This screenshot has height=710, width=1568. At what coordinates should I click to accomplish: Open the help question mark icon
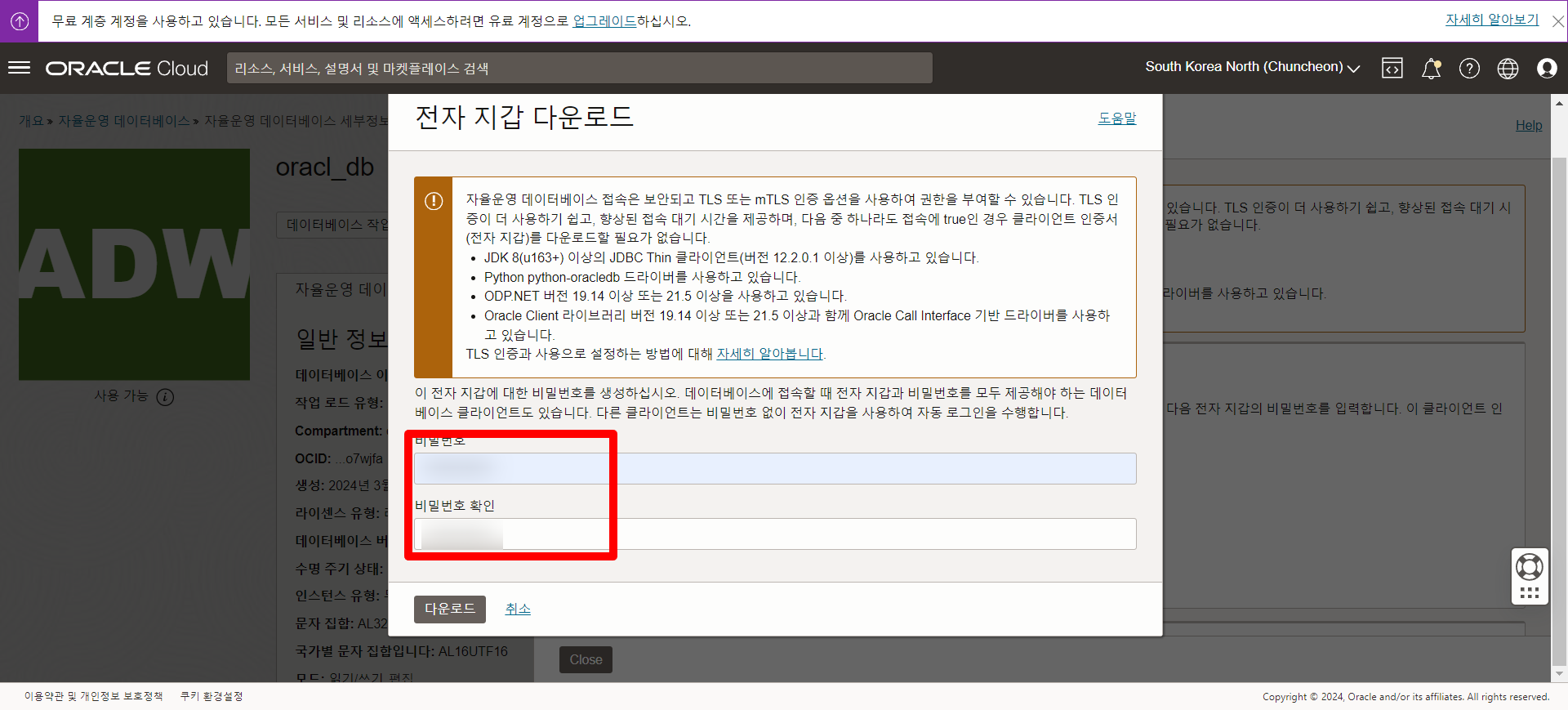pyautogui.click(x=1469, y=69)
